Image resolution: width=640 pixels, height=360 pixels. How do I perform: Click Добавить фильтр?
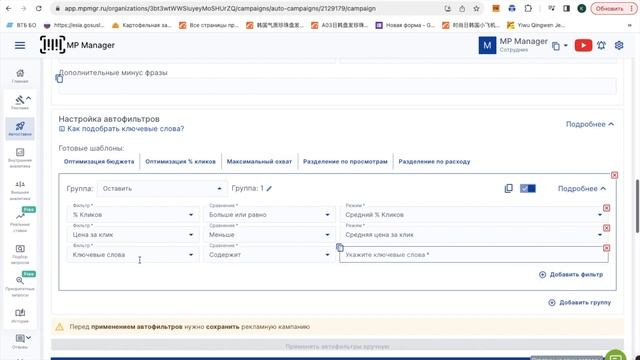tap(571, 275)
